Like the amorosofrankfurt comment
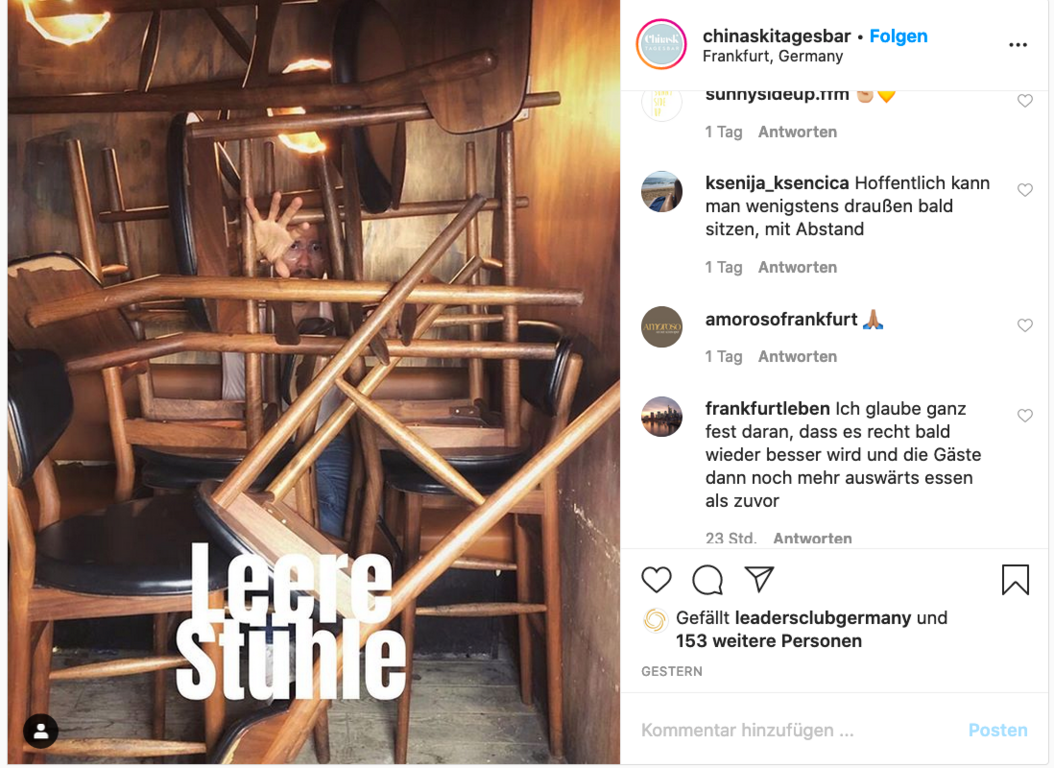 click(x=1024, y=325)
